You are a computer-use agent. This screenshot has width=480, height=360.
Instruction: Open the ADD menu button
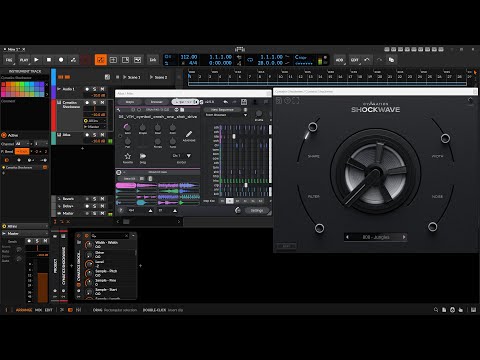[x=339, y=60]
